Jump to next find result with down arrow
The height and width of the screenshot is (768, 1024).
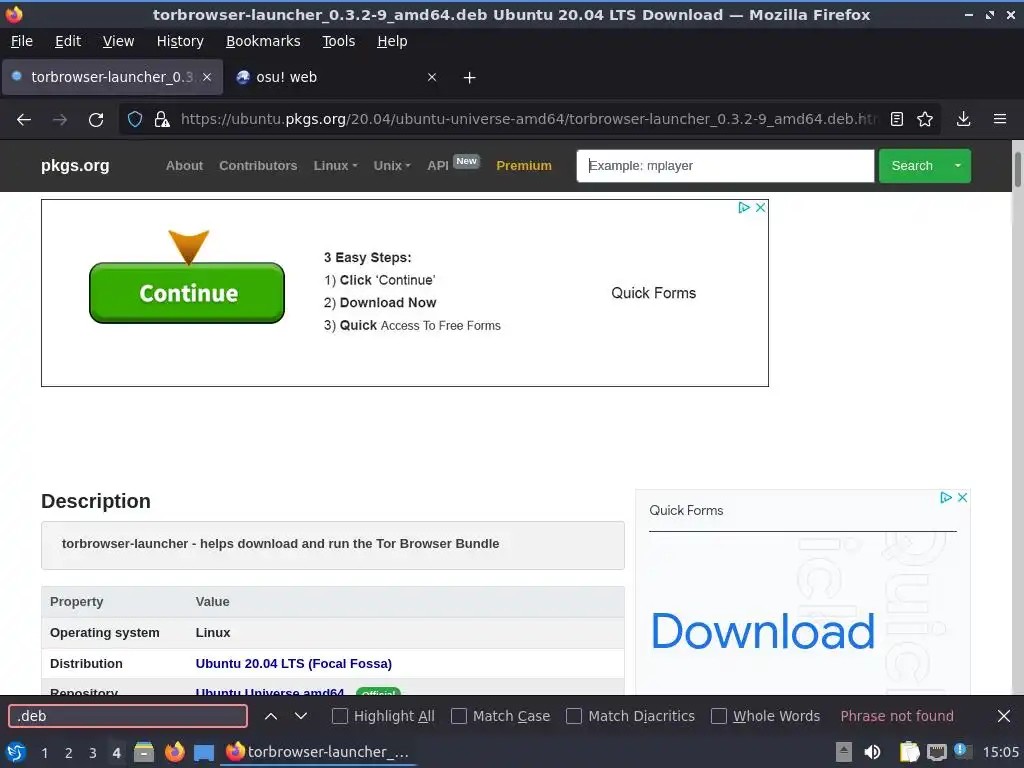tap(301, 716)
